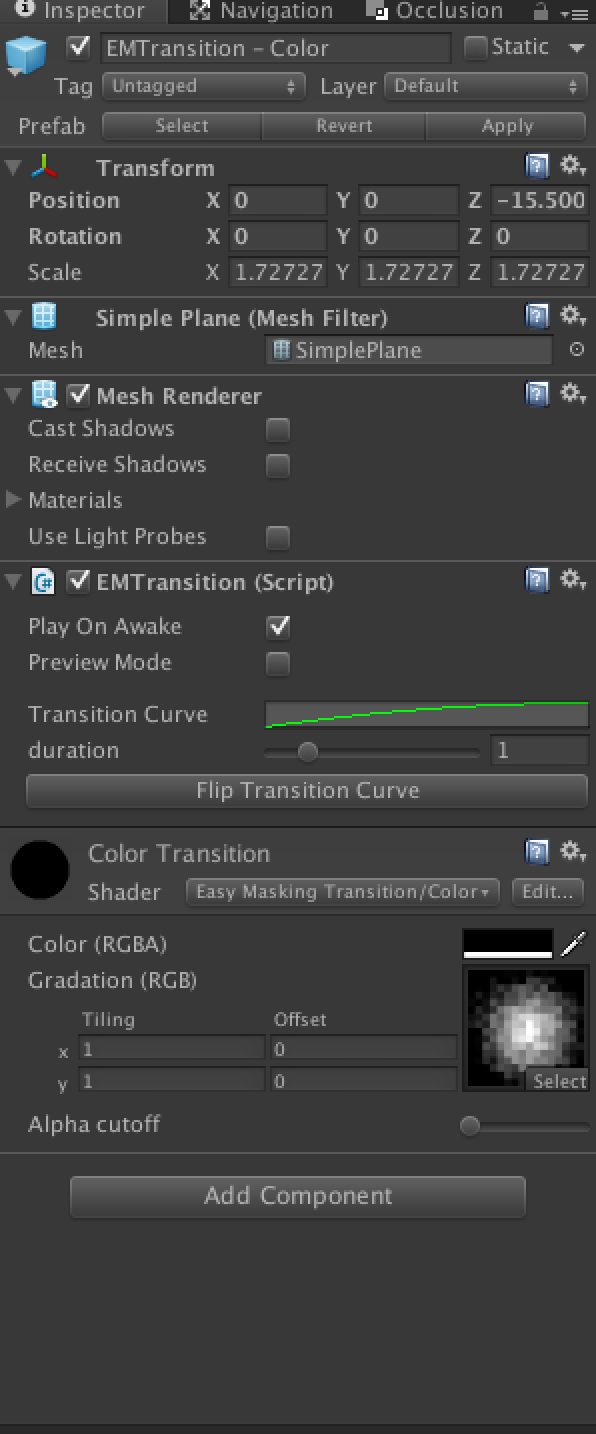Open Color Transition material gear menu
This screenshot has height=1434, width=596.
(x=572, y=852)
